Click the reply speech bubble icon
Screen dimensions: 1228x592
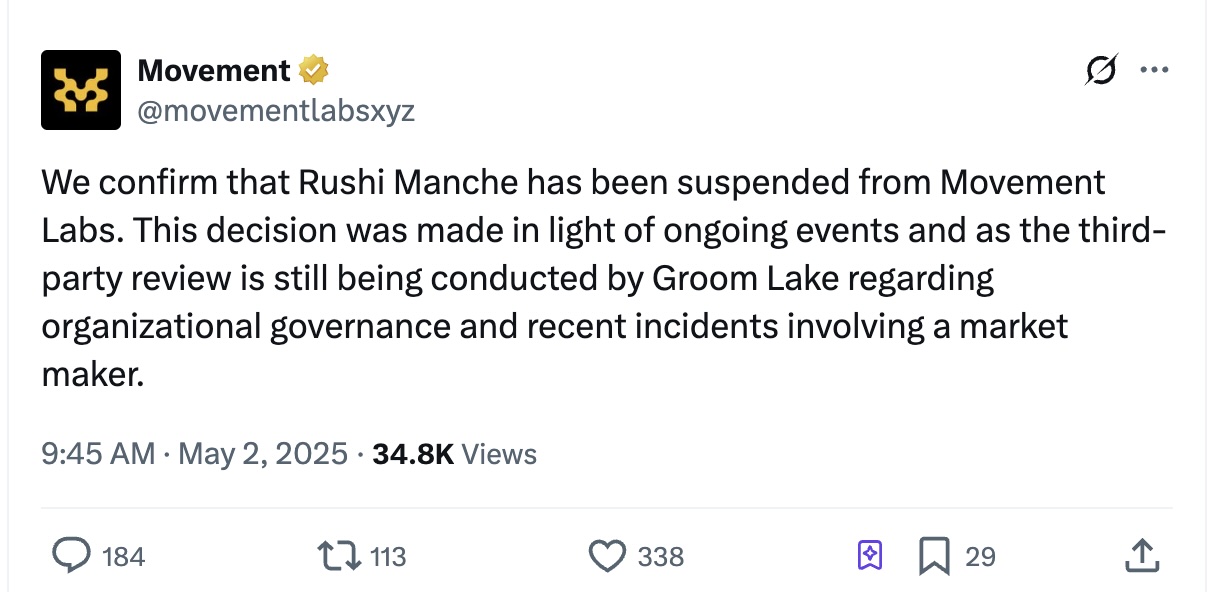coord(72,555)
